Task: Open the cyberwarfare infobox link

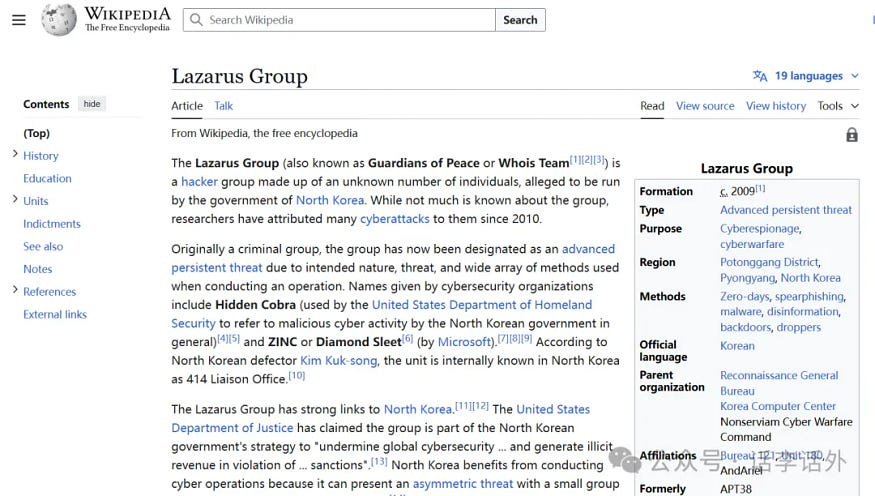Action: tap(752, 244)
